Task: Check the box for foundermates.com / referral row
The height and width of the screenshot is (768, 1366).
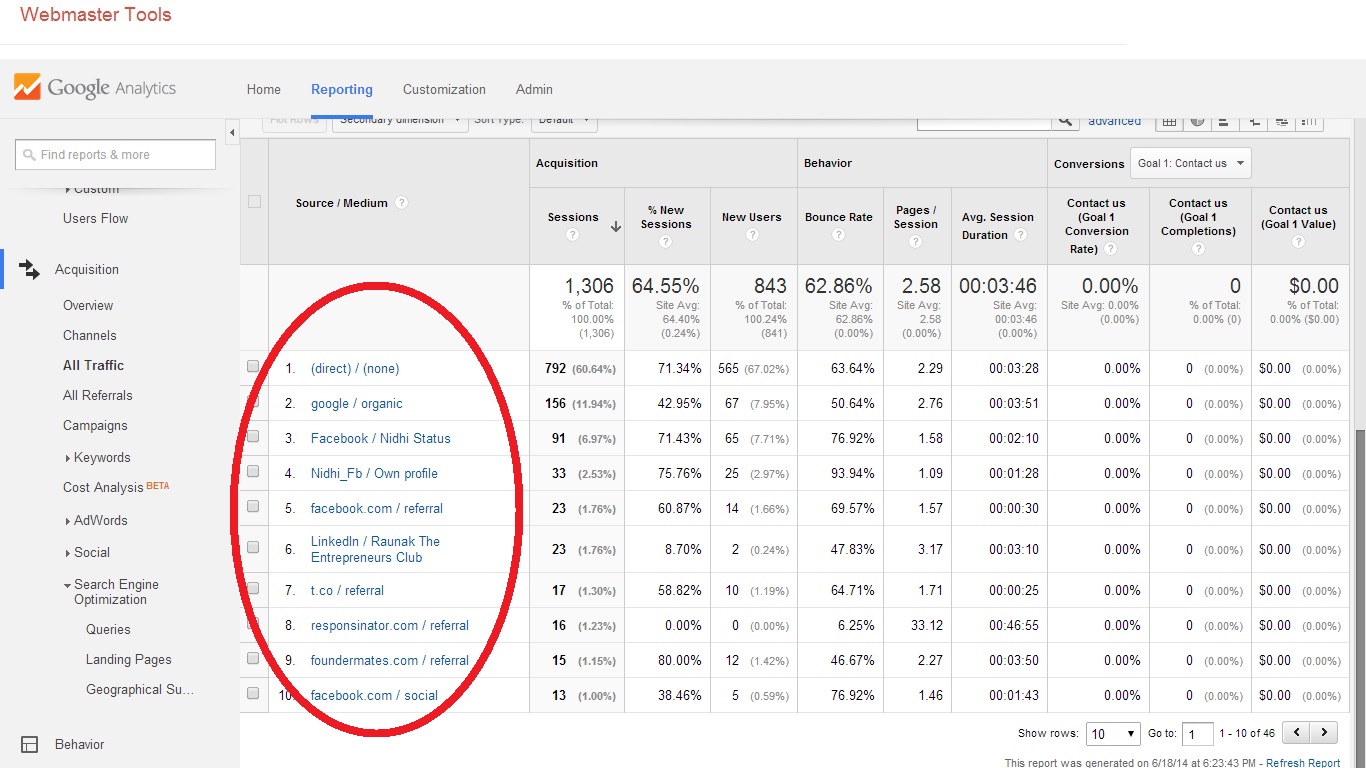Action: click(x=253, y=659)
